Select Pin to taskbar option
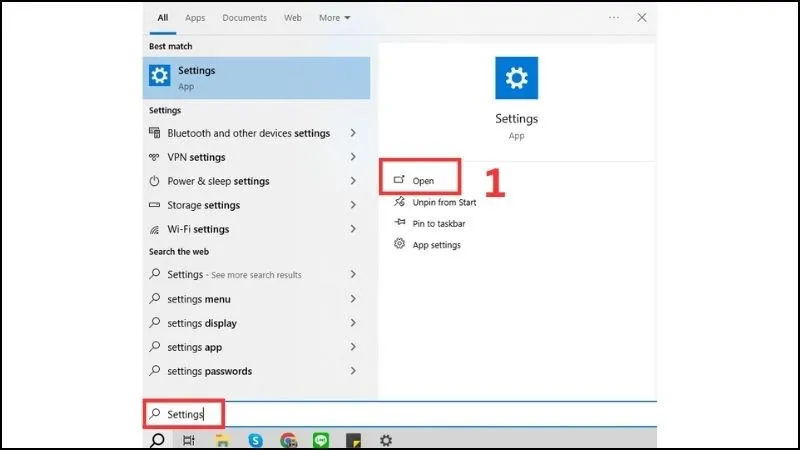 click(438, 223)
